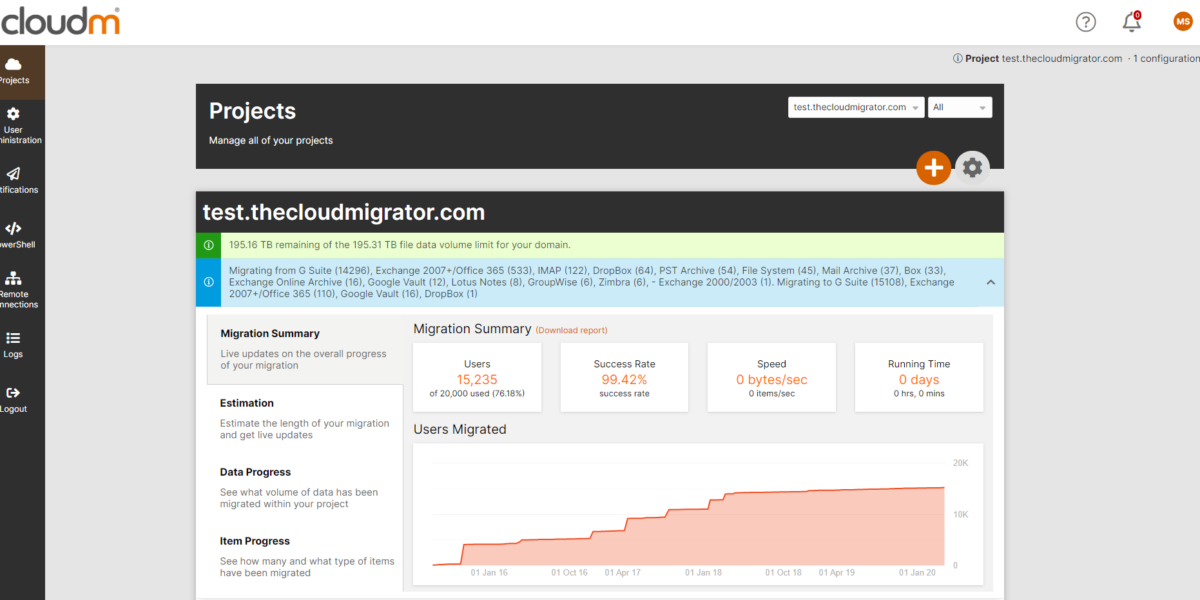Open Notifications paper plane icon
Viewport: 1200px width, 600px height.
click(14, 174)
